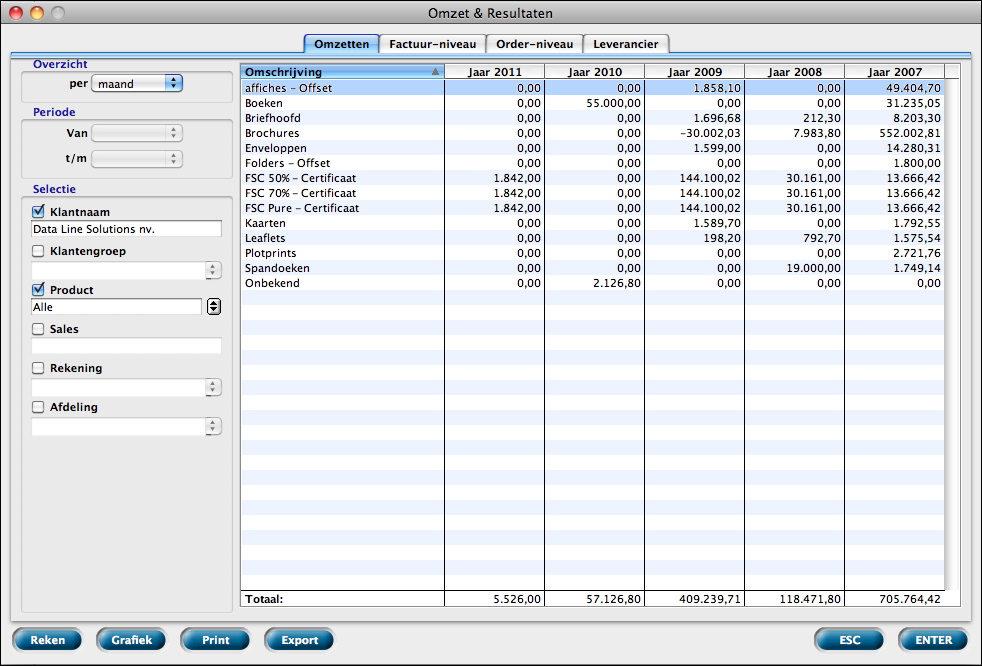Click the Klantnaam field 'Data Line Solutions nv.'
This screenshot has height=666, width=982.
[x=126, y=229]
